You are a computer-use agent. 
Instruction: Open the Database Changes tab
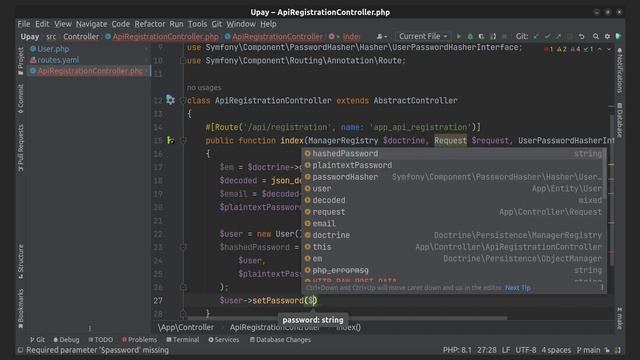(280, 340)
